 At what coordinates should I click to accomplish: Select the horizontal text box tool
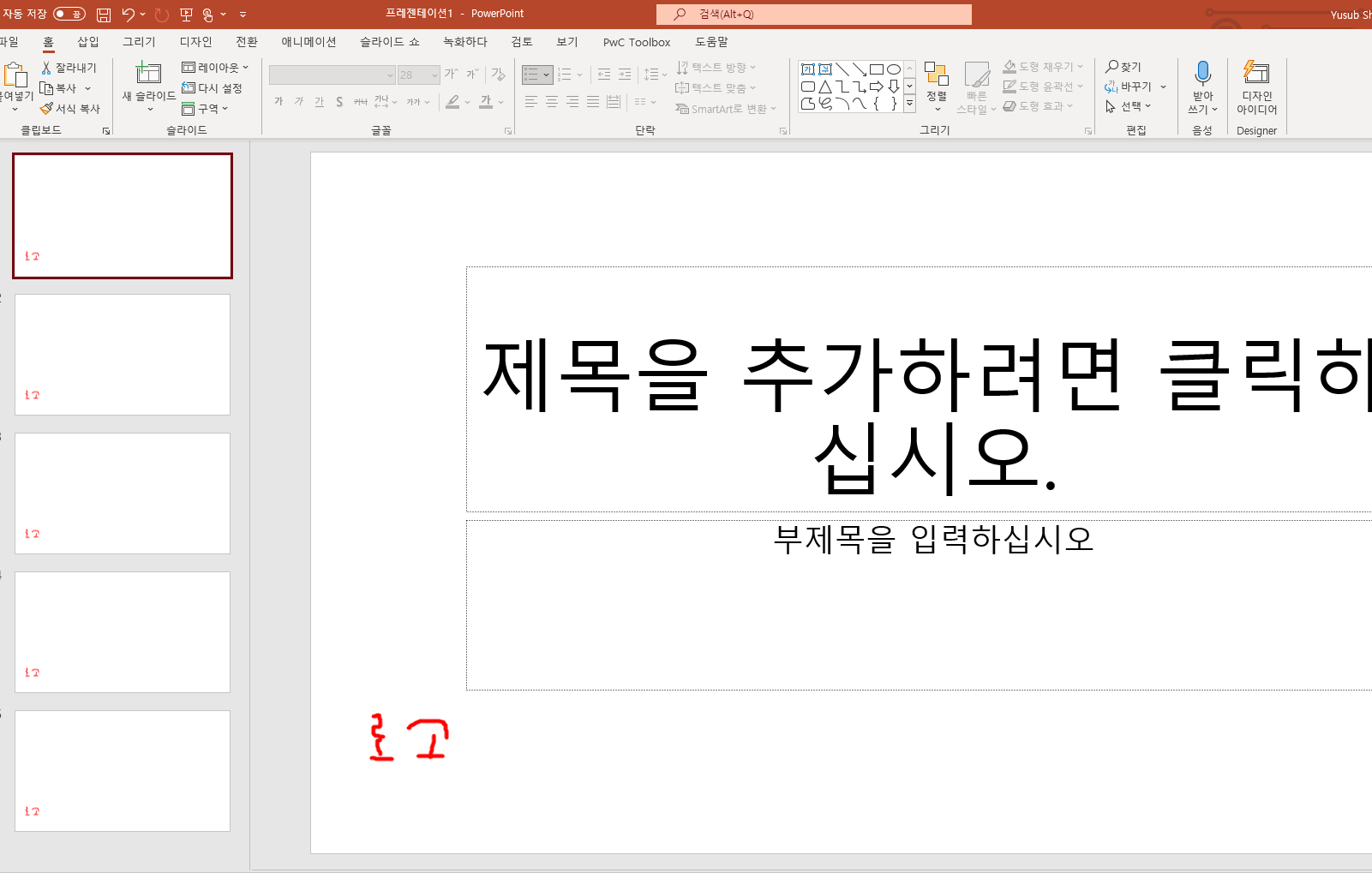tap(806, 69)
